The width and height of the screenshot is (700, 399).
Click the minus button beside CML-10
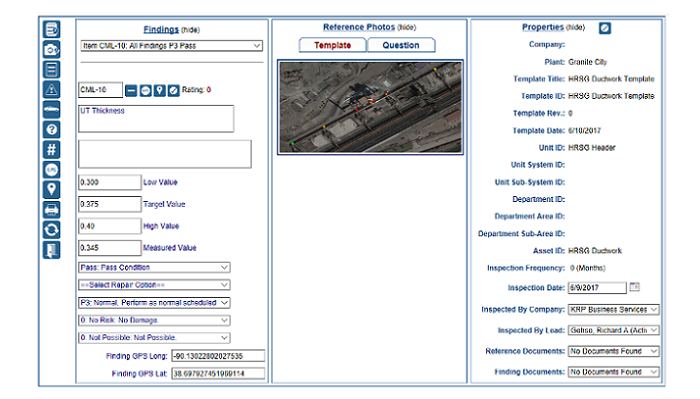(131, 91)
